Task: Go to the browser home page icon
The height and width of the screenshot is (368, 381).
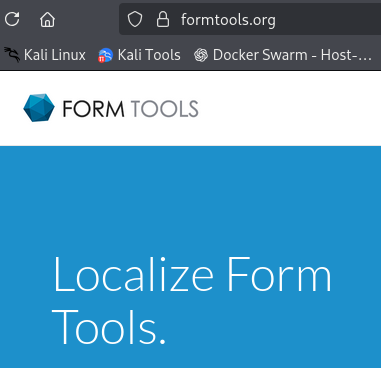Action: (x=47, y=19)
